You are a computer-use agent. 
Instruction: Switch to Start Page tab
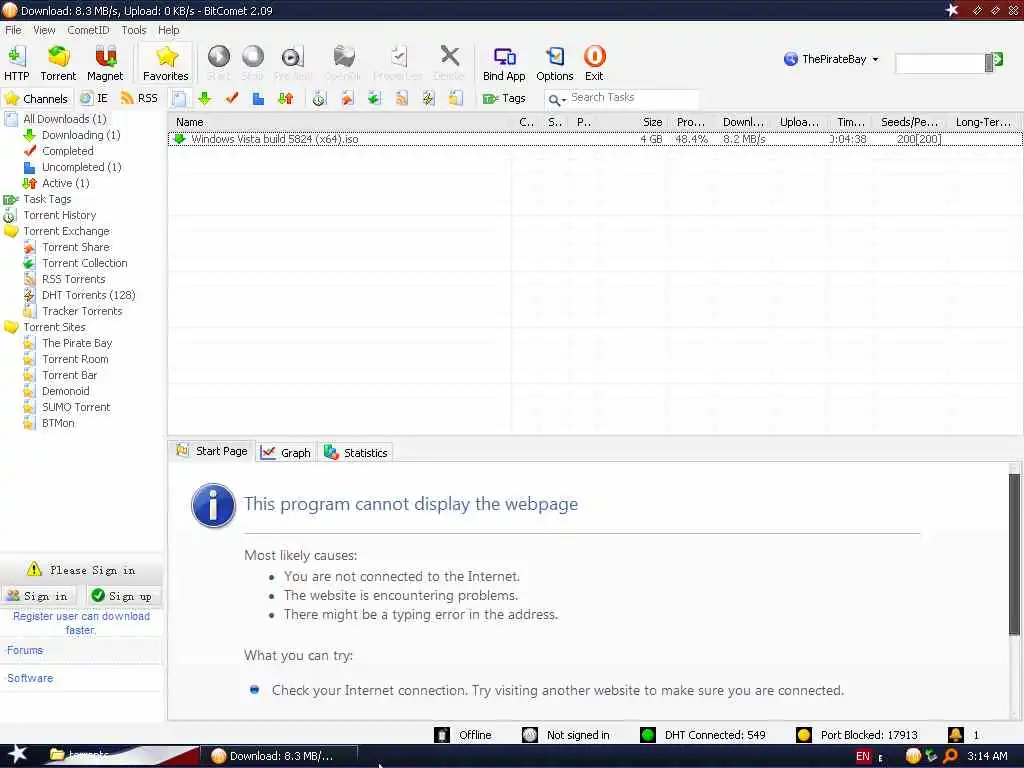(212, 451)
